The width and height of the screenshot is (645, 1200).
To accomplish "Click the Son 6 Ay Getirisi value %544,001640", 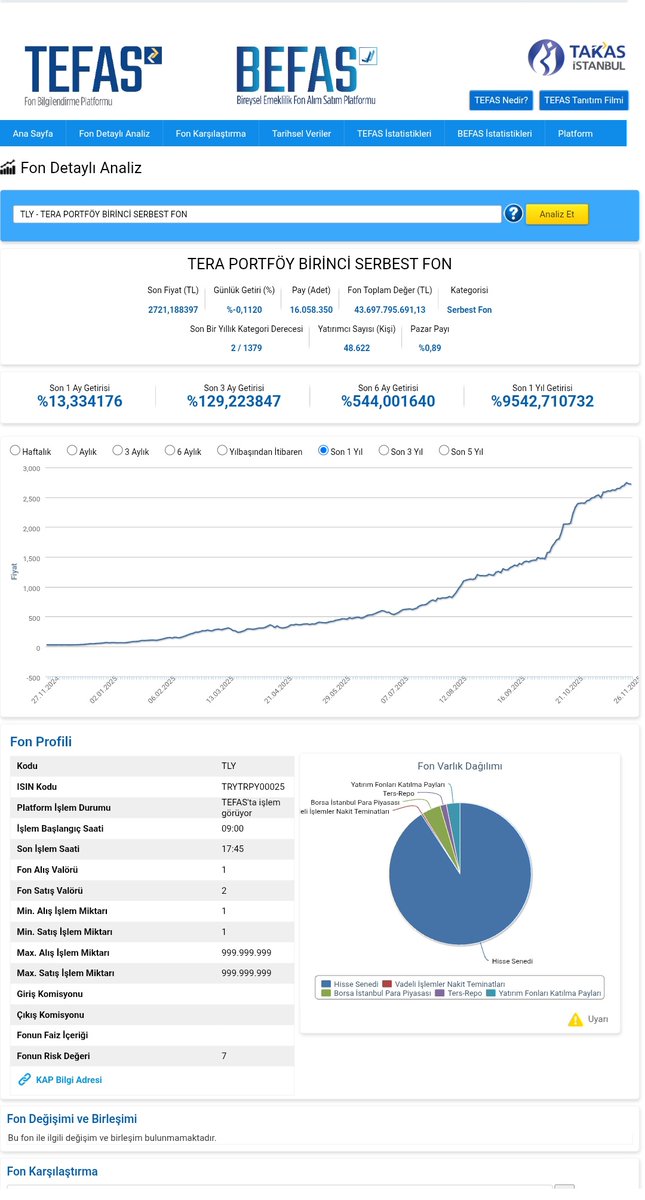I will (x=388, y=401).
